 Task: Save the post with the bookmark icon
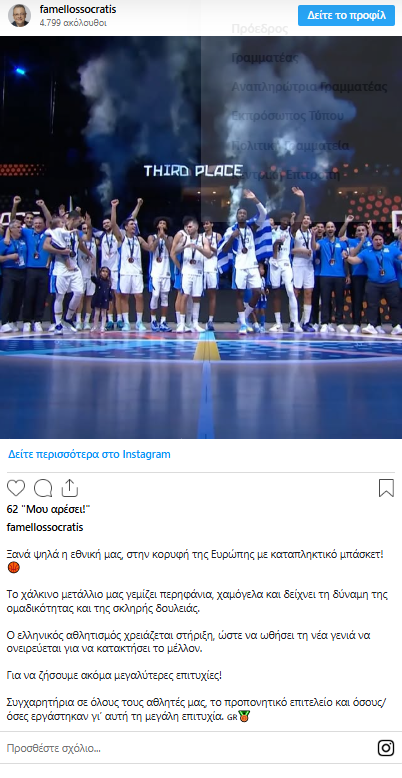pyautogui.click(x=386, y=488)
